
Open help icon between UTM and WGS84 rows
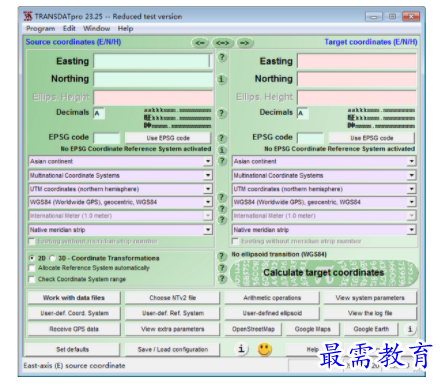tap(222, 197)
